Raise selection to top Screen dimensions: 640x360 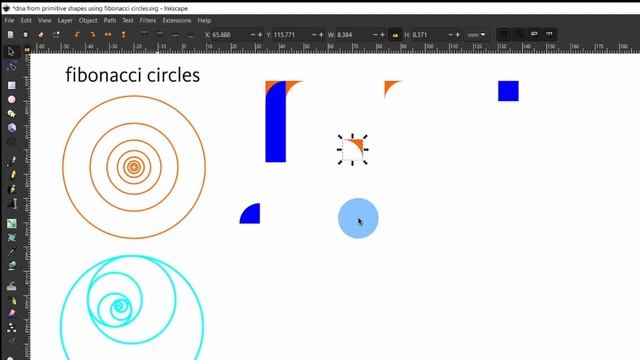click(x=144, y=35)
